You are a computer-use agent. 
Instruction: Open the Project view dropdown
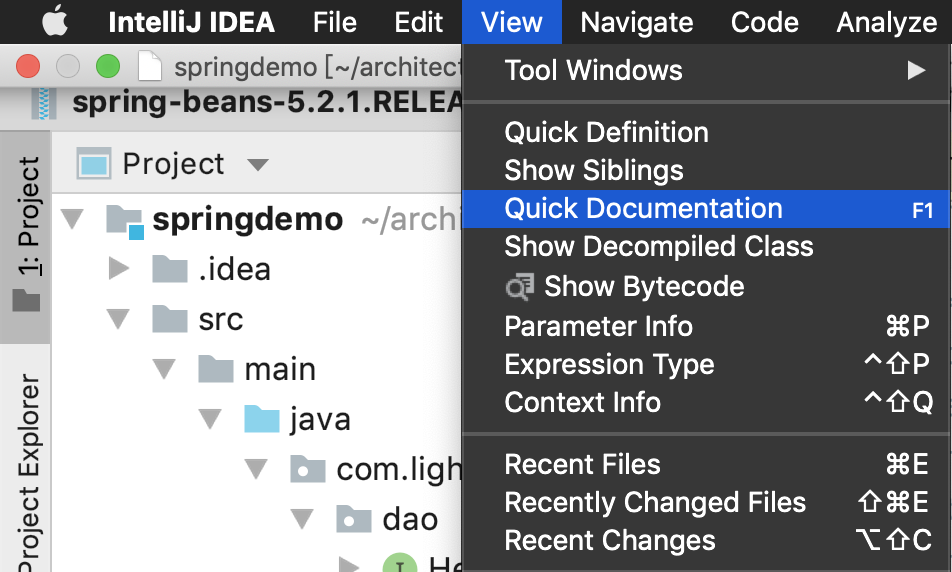[174, 164]
